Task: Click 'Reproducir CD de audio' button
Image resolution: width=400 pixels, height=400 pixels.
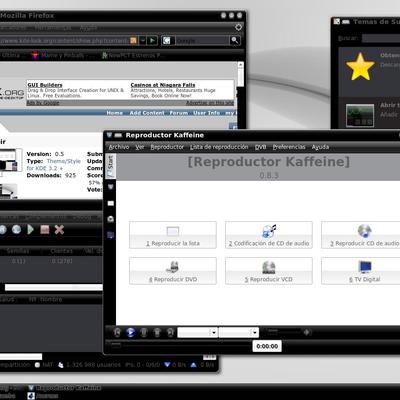Action: [361, 235]
